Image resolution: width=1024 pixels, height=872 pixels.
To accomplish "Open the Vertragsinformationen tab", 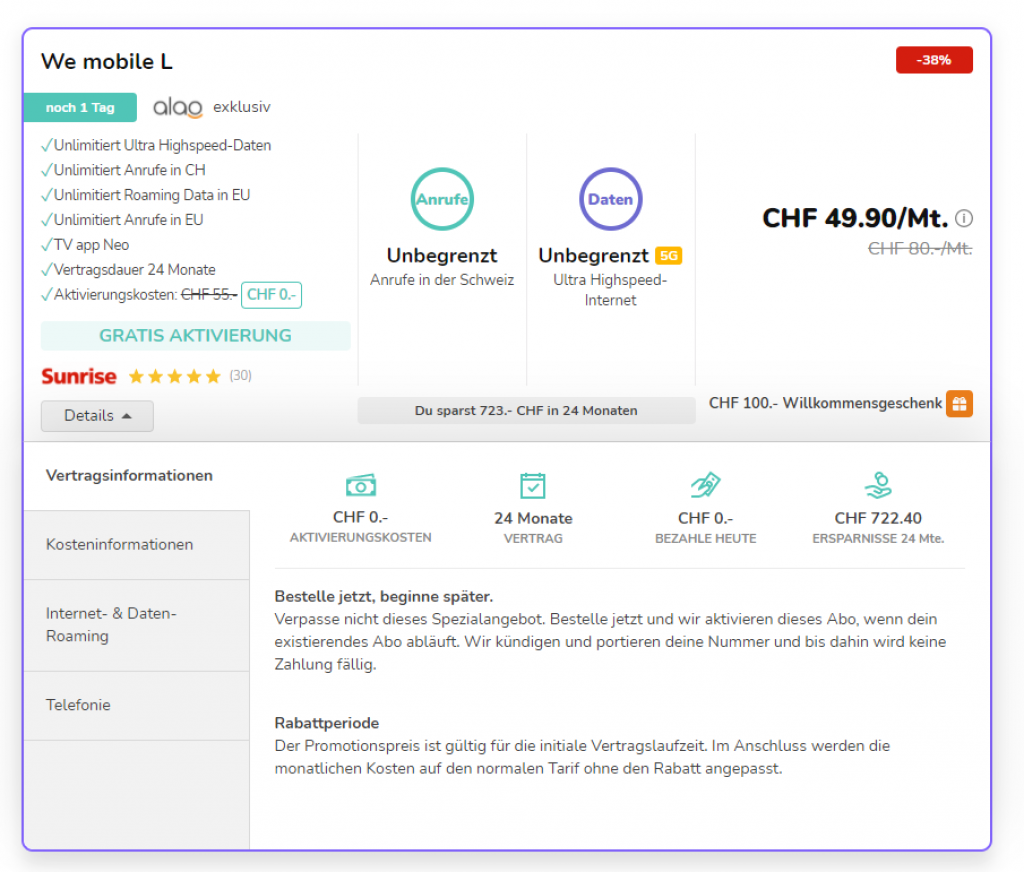I will [129, 476].
